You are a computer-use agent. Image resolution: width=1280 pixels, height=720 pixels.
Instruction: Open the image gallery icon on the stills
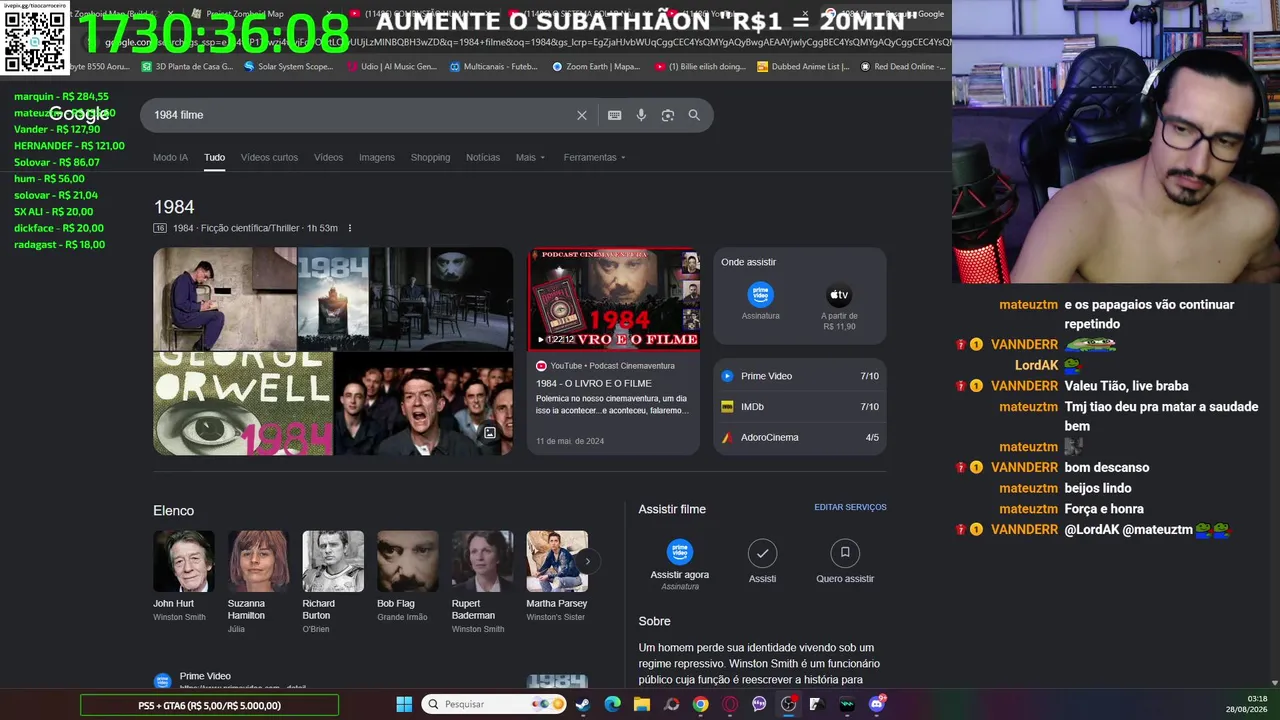pyautogui.click(x=490, y=433)
